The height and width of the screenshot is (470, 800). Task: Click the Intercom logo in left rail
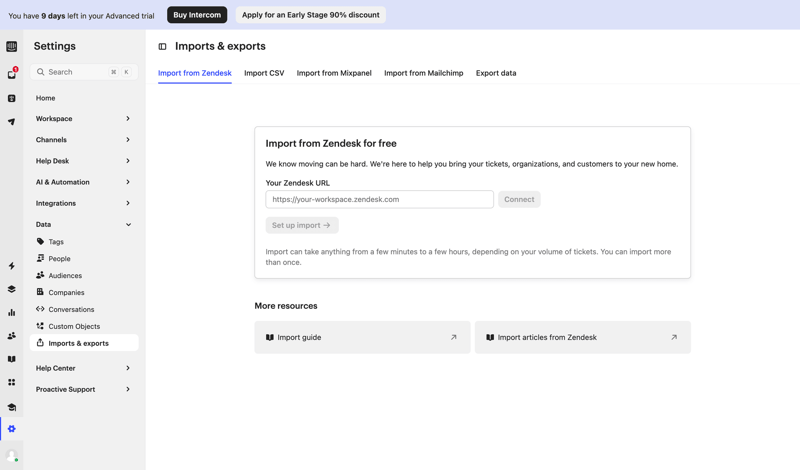click(12, 47)
